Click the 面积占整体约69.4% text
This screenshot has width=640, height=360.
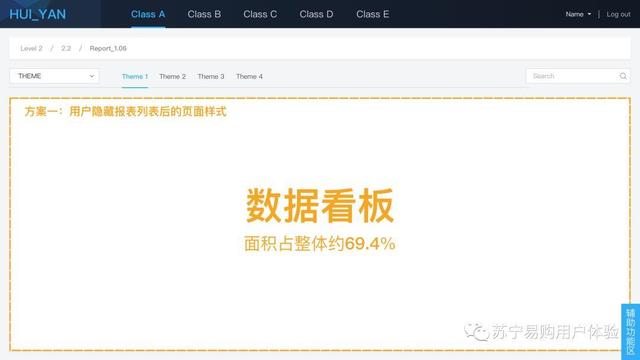click(320, 244)
